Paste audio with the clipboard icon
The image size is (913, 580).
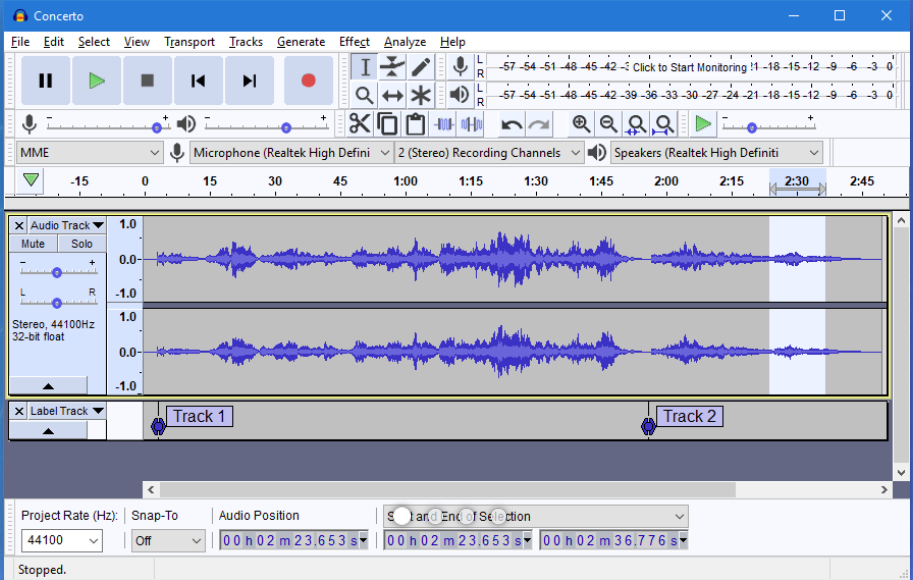tap(415, 124)
